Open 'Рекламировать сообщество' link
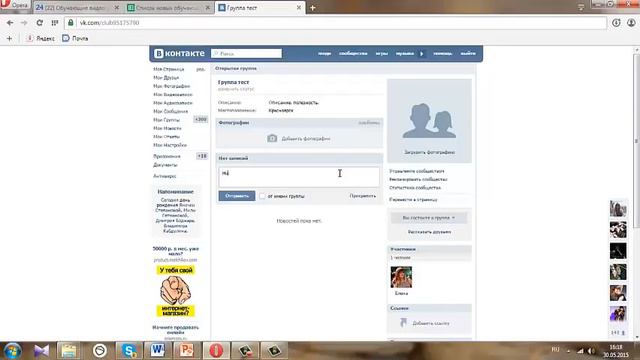 click(418, 179)
